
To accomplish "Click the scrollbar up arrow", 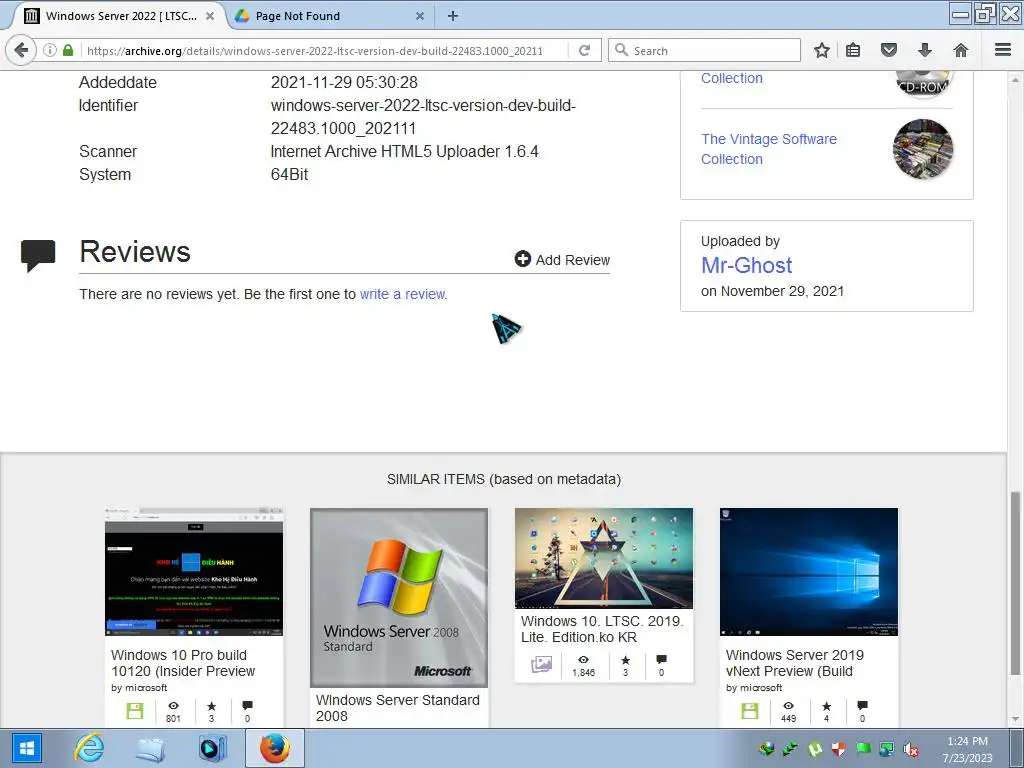I will [1015, 79].
